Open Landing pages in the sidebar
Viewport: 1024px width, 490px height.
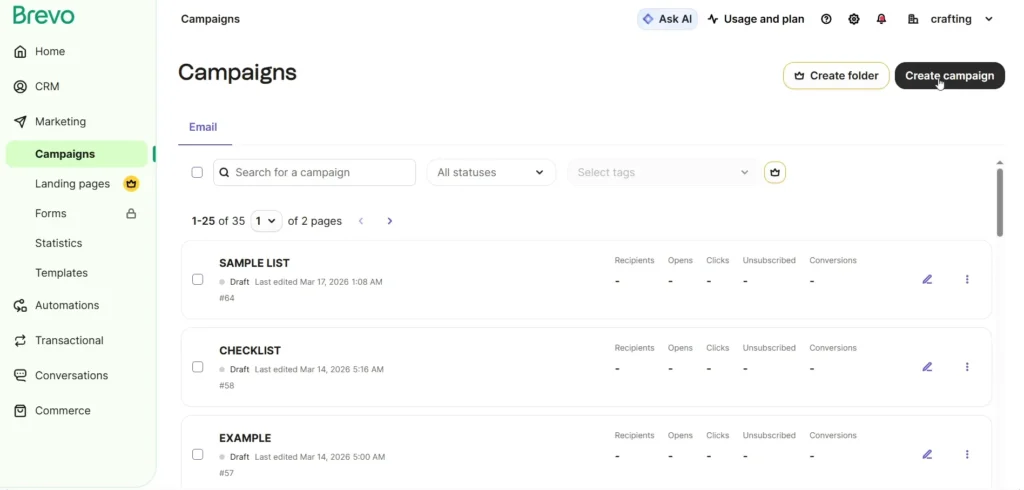pos(72,184)
